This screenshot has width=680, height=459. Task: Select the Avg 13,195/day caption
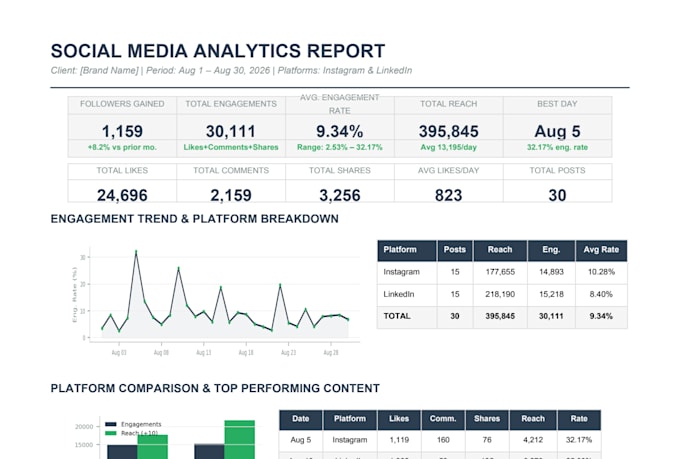tap(448, 147)
